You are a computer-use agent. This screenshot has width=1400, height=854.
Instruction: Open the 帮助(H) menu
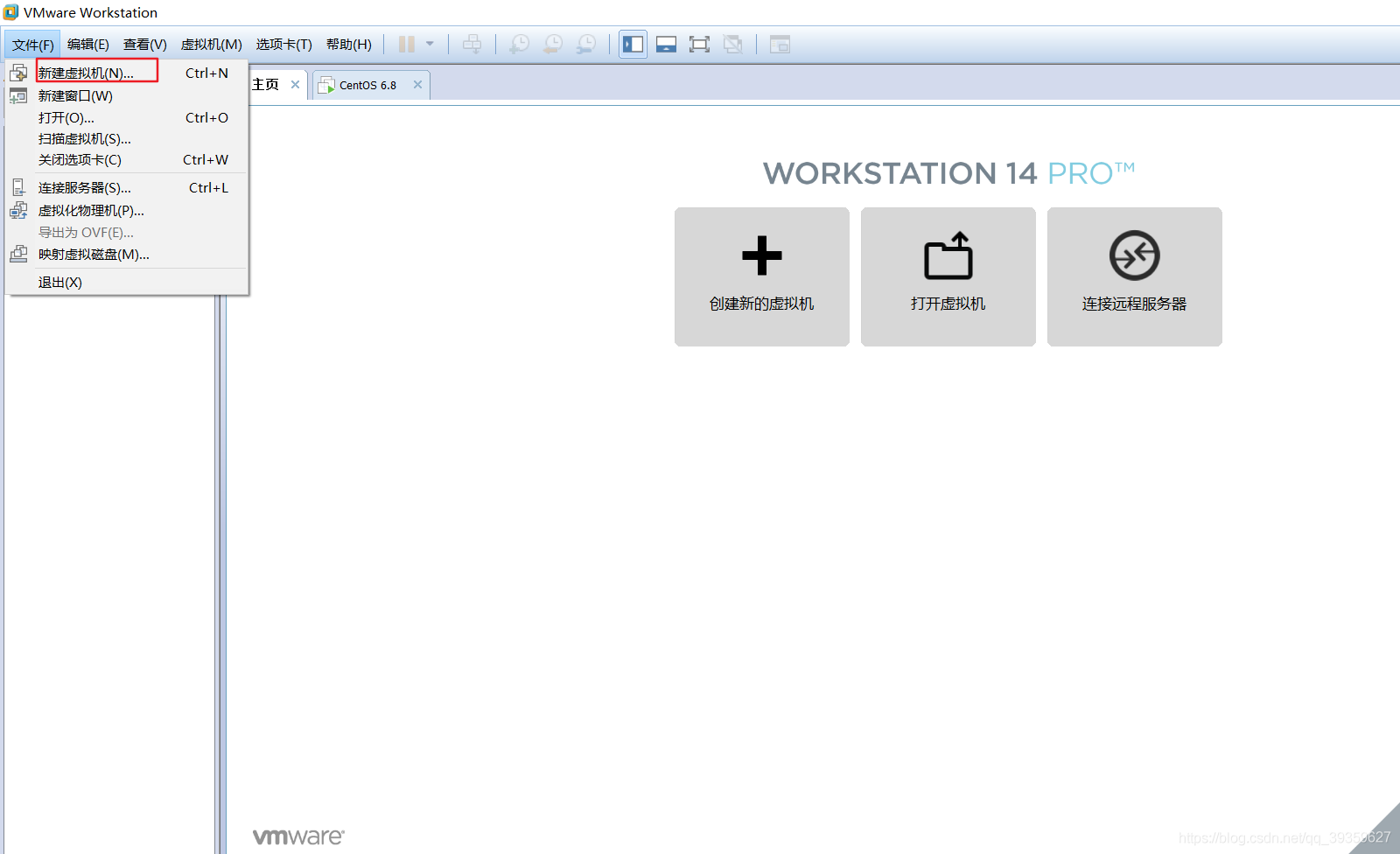click(x=349, y=45)
